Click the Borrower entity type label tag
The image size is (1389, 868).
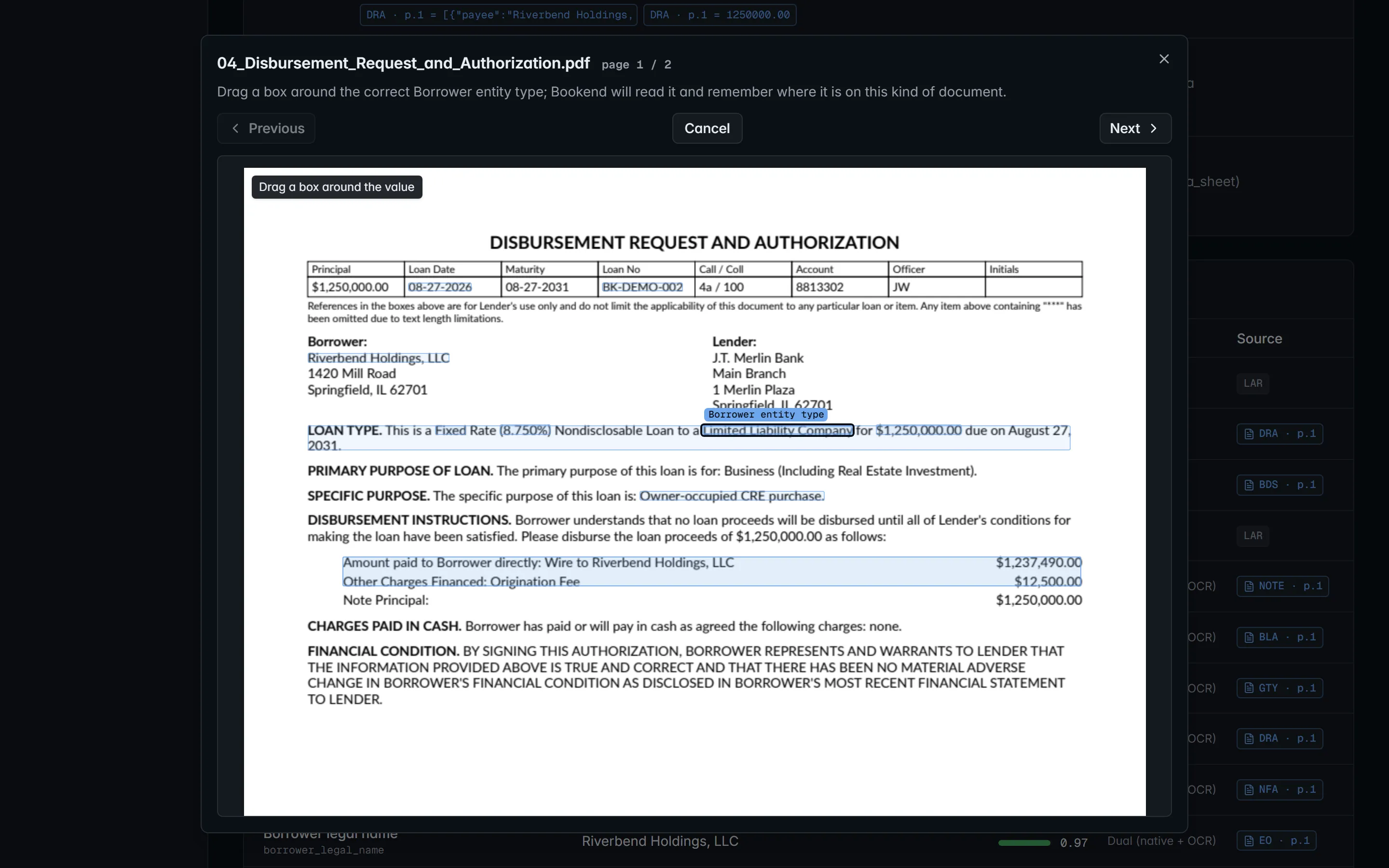point(766,415)
